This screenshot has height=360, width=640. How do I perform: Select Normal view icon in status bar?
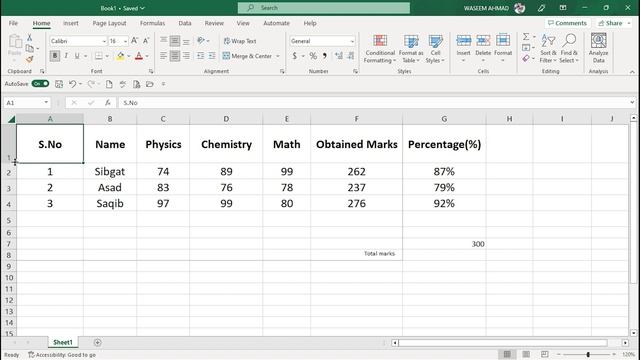point(507,354)
